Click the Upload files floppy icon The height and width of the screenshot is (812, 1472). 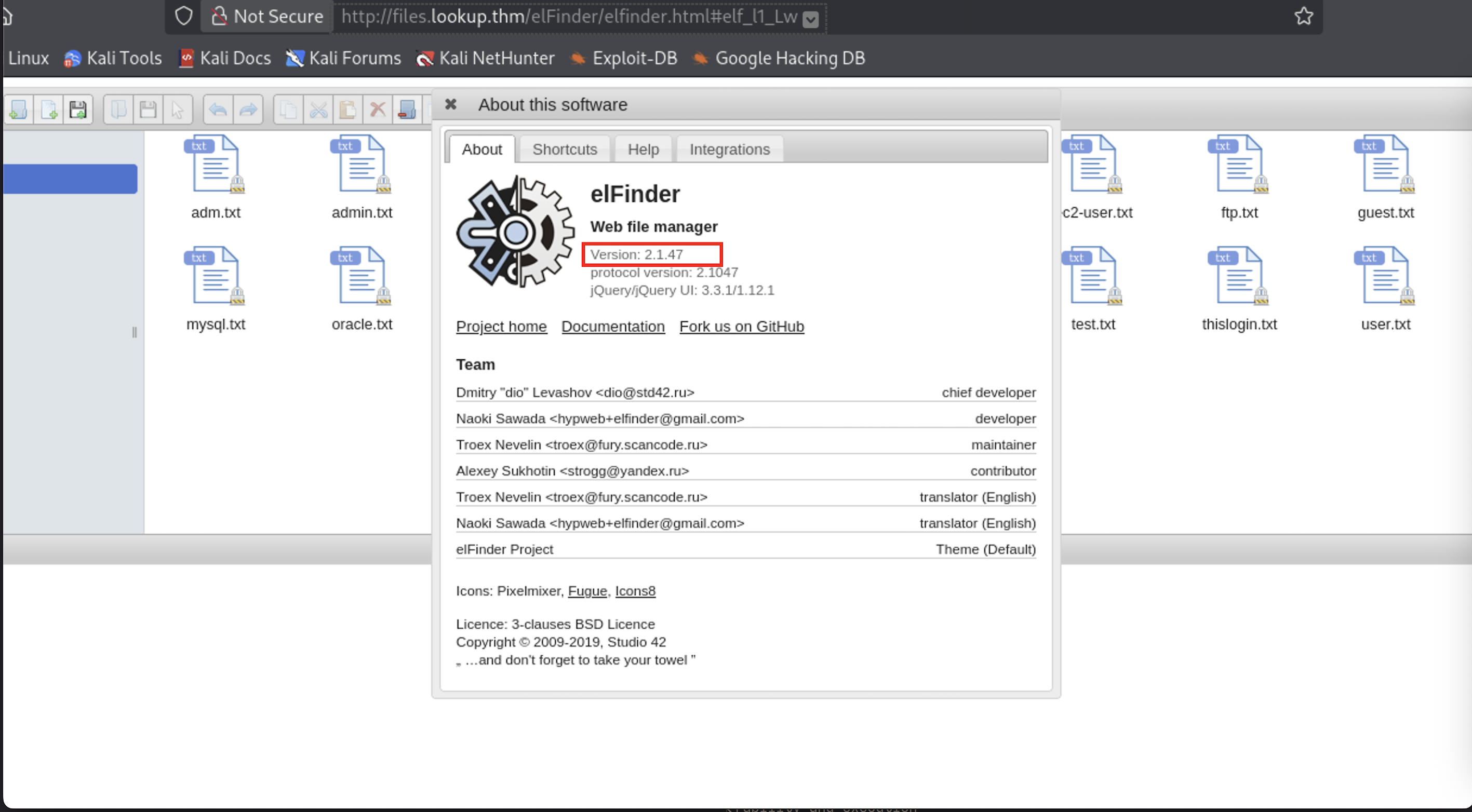click(x=78, y=109)
